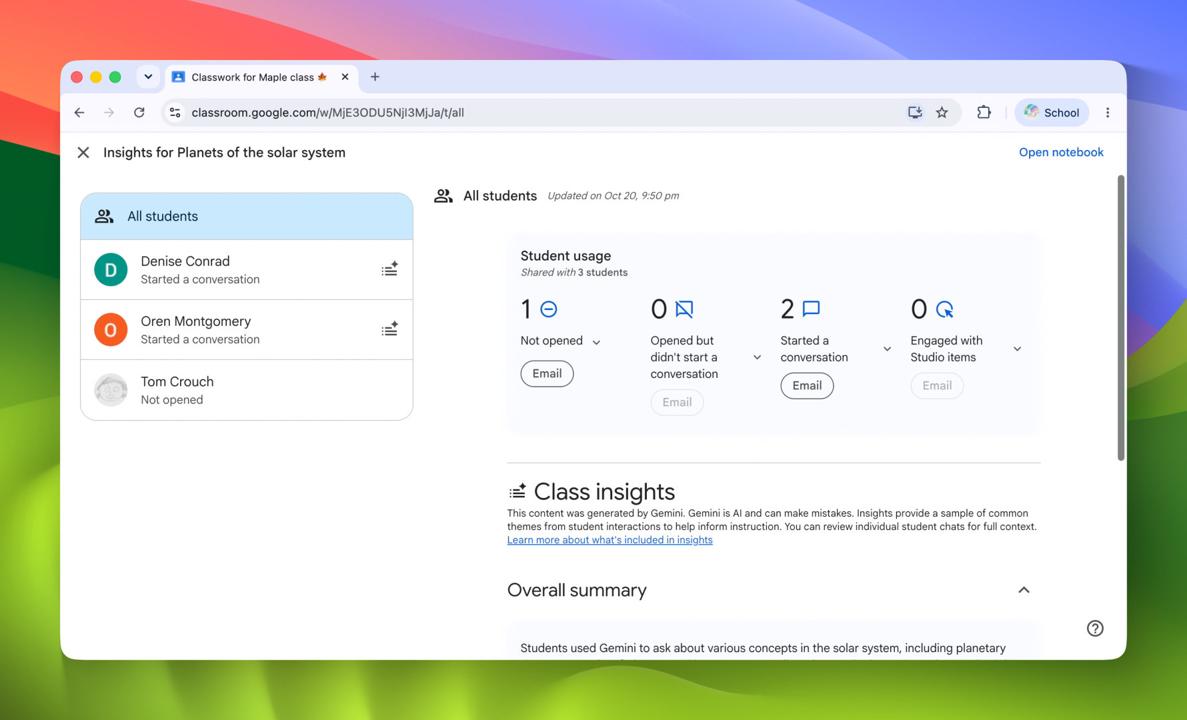1187x720 pixels.
Task: Click the Class insights sparkle icon
Action: point(517,491)
